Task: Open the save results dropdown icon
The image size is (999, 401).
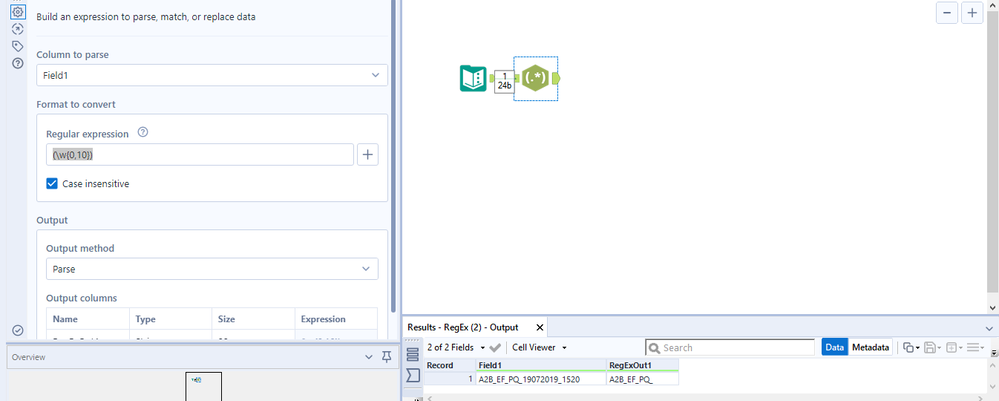Action: pos(931,347)
